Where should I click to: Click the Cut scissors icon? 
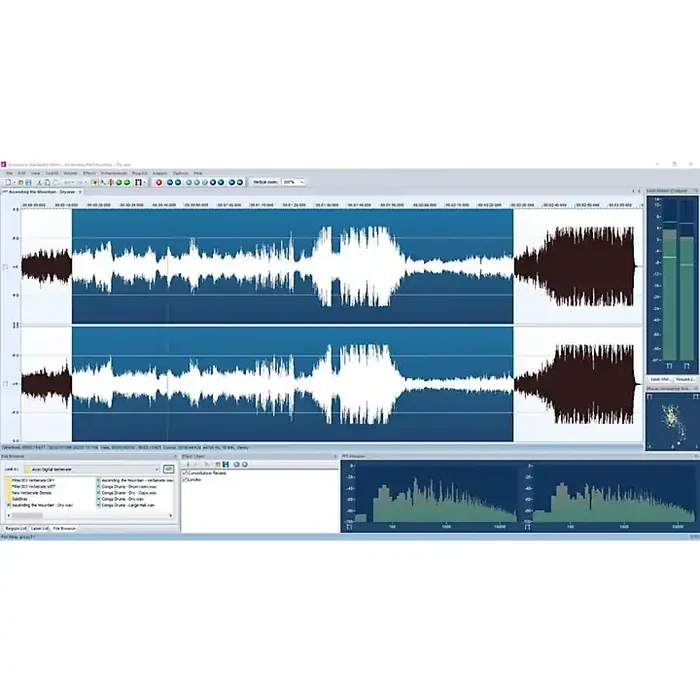click(x=39, y=182)
